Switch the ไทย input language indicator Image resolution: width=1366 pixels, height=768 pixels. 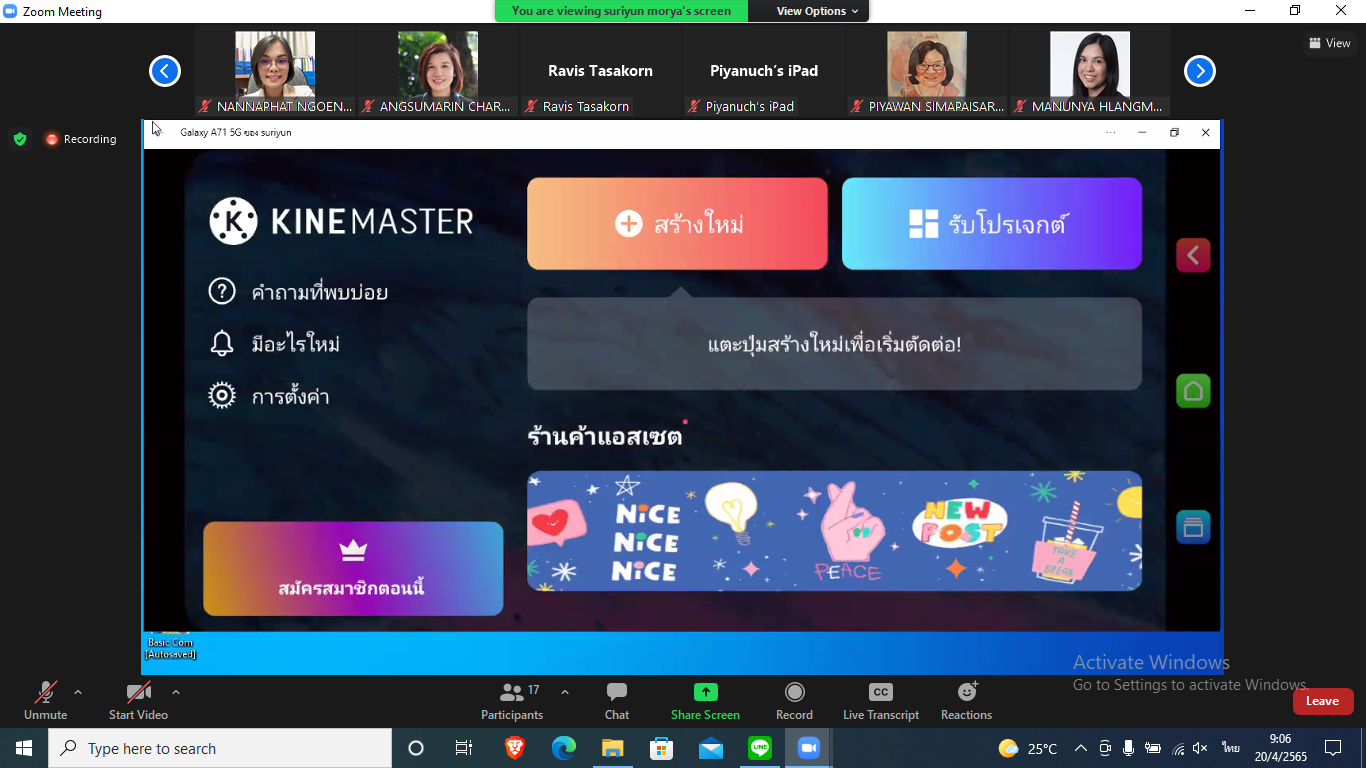(1230, 748)
